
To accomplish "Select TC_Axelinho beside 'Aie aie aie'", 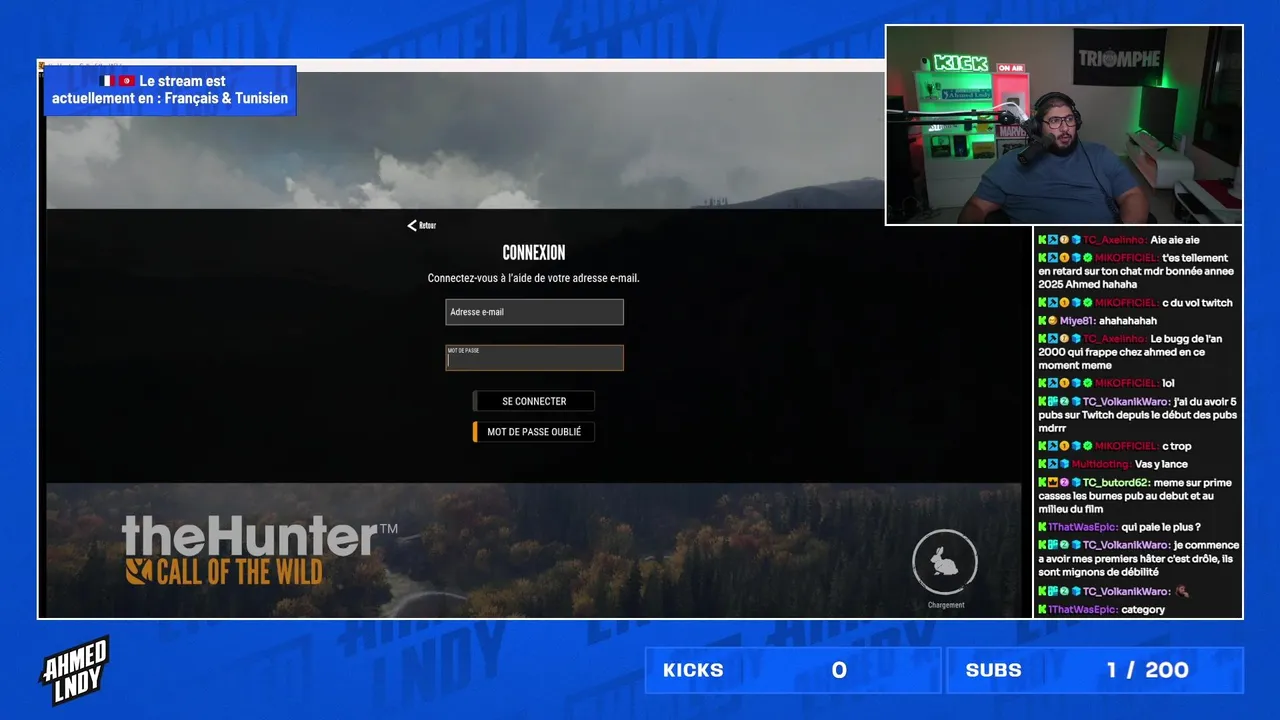I will point(1115,240).
